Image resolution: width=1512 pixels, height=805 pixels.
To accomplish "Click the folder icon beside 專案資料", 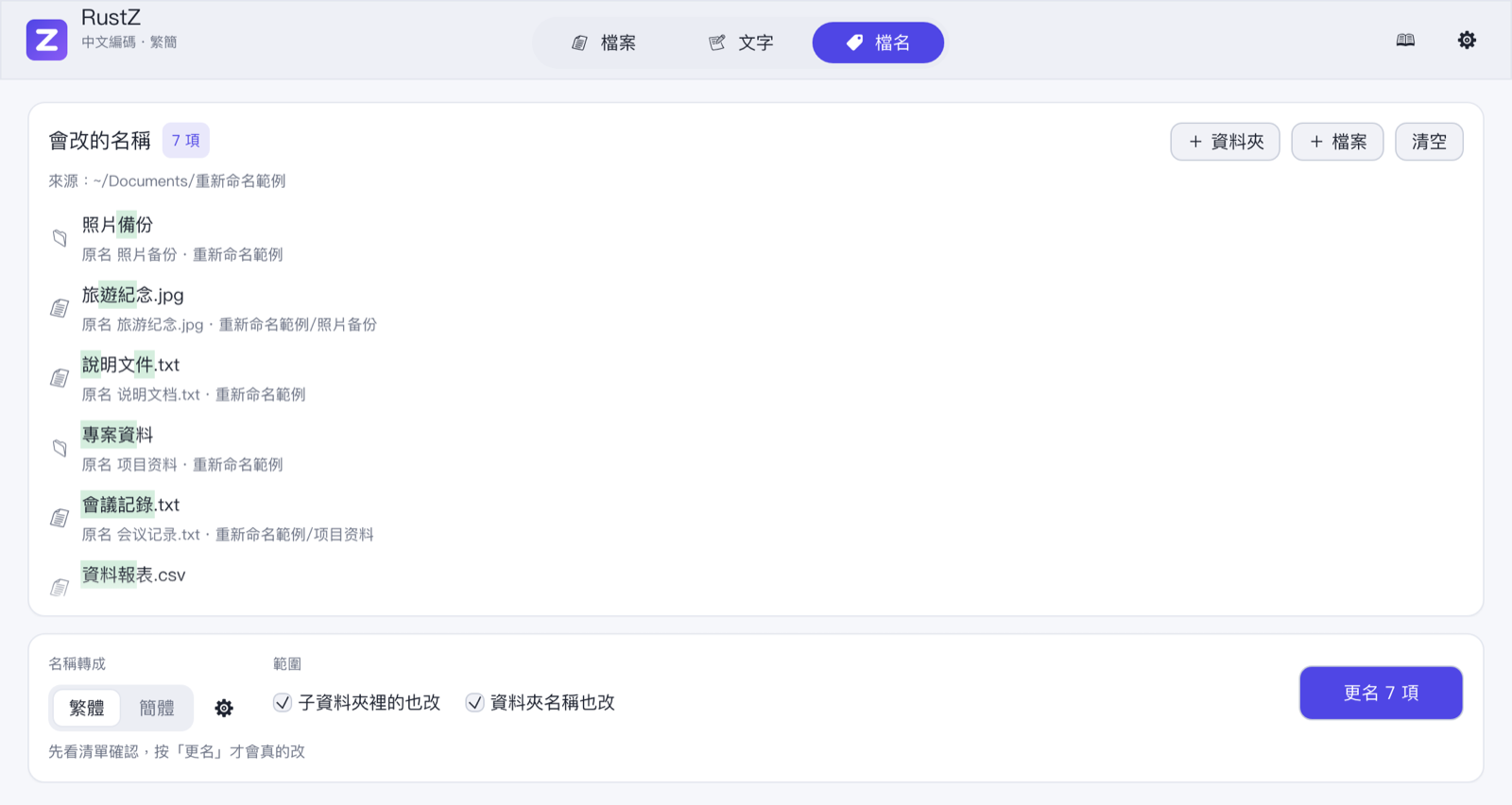I will tap(60, 448).
